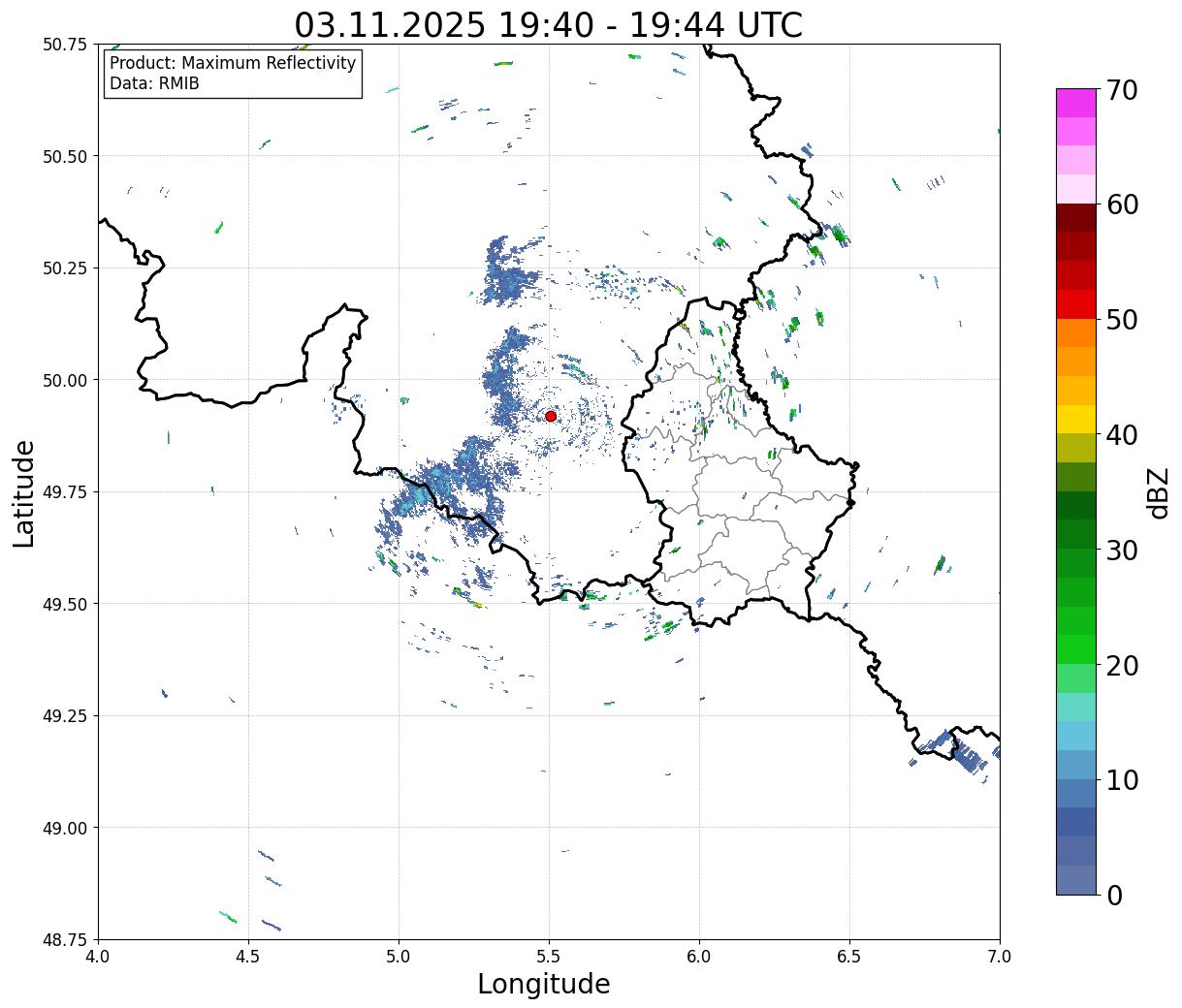The height and width of the screenshot is (1008, 1182).
Task: Click the orange colorbar swatch below 50
Action: pos(1076,333)
